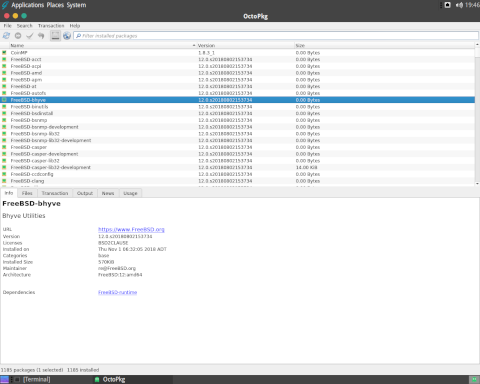Click the status icon of FreeBSD-casper row

(4, 147)
